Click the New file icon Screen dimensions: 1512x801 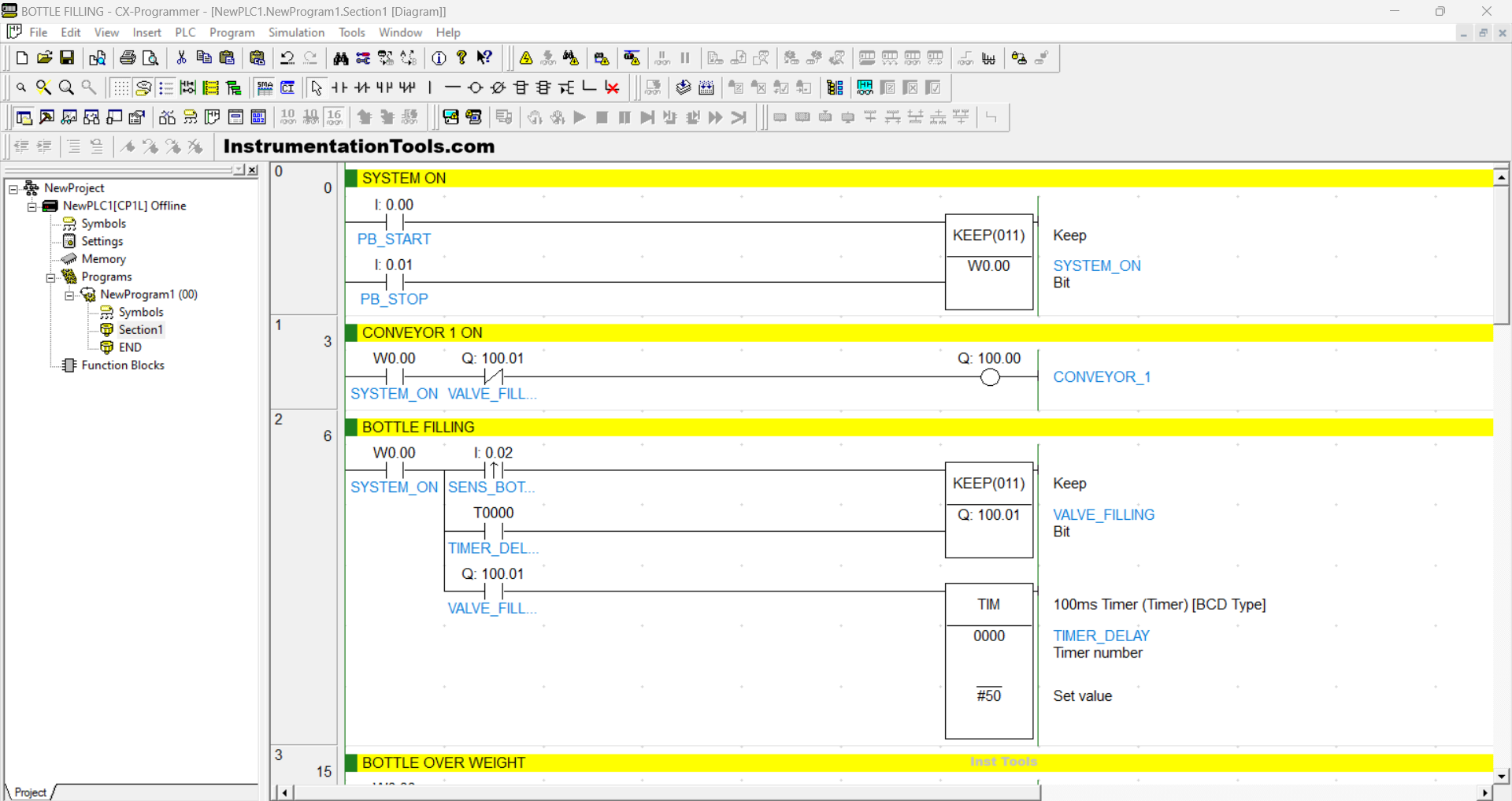(x=22, y=57)
